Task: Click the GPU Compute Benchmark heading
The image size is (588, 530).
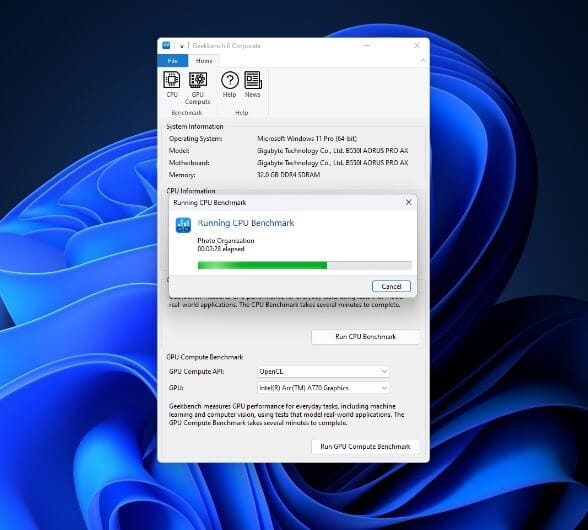Action: 205,357
